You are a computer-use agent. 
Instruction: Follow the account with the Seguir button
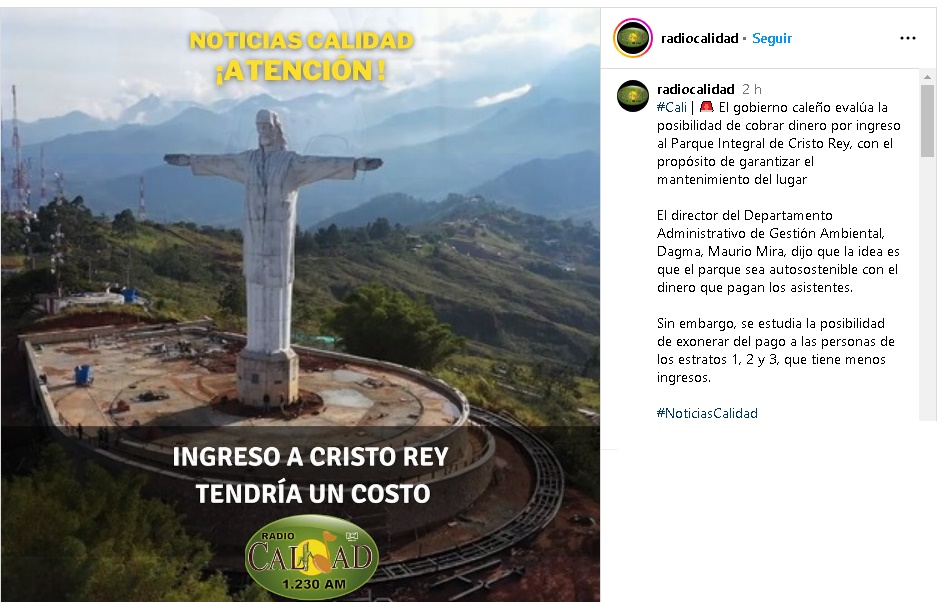[772, 38]
